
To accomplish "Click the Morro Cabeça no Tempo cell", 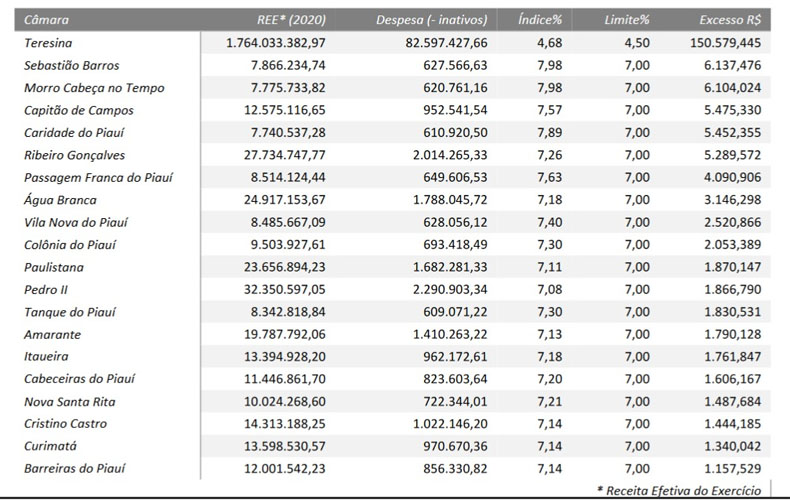I will click(94, 88).
